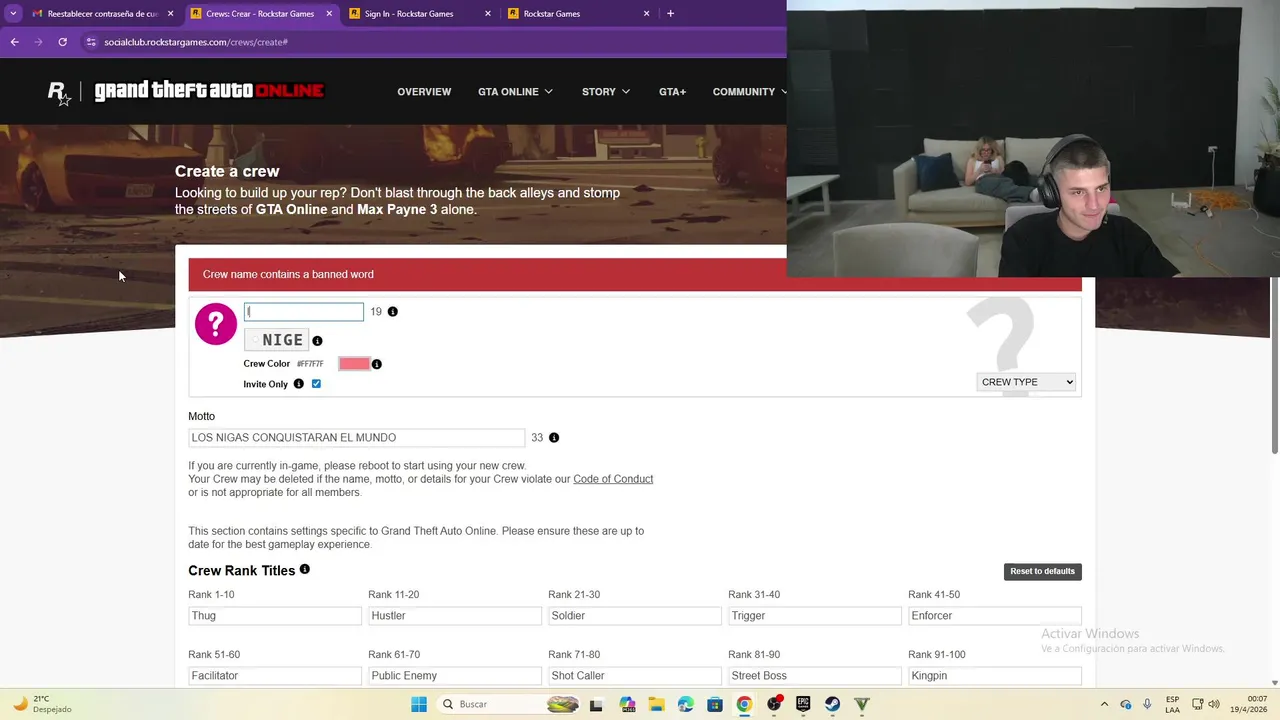Show hidden system tray icons chevron
1280x720 pixels.
(x=1104, y=704)
